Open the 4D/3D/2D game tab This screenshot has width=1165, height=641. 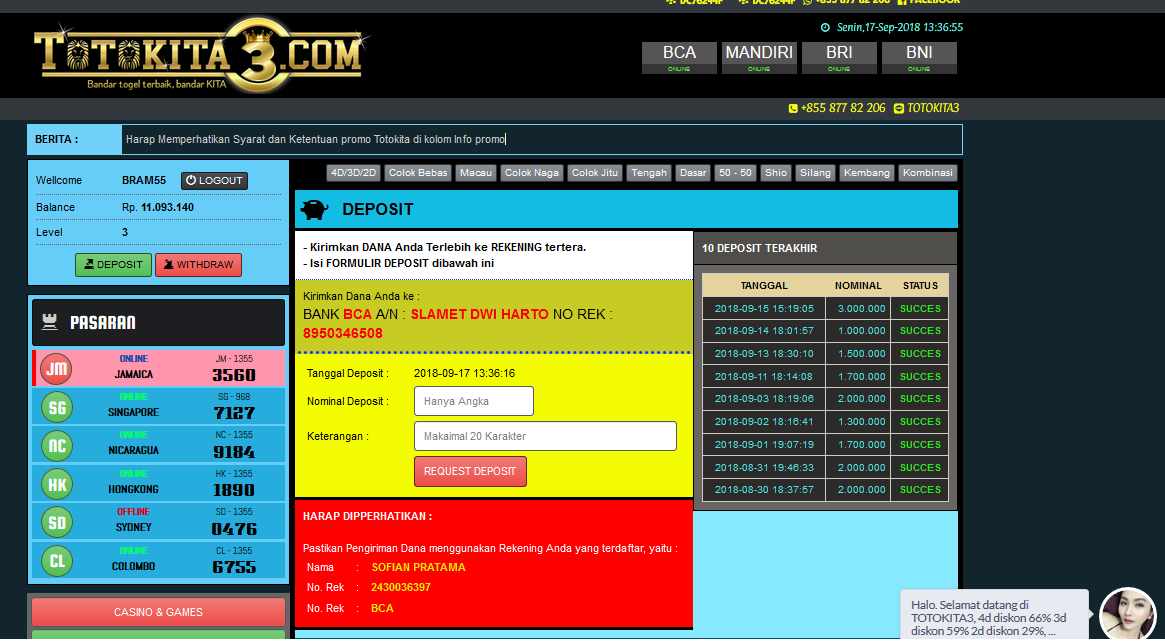(x=354, y=173)
